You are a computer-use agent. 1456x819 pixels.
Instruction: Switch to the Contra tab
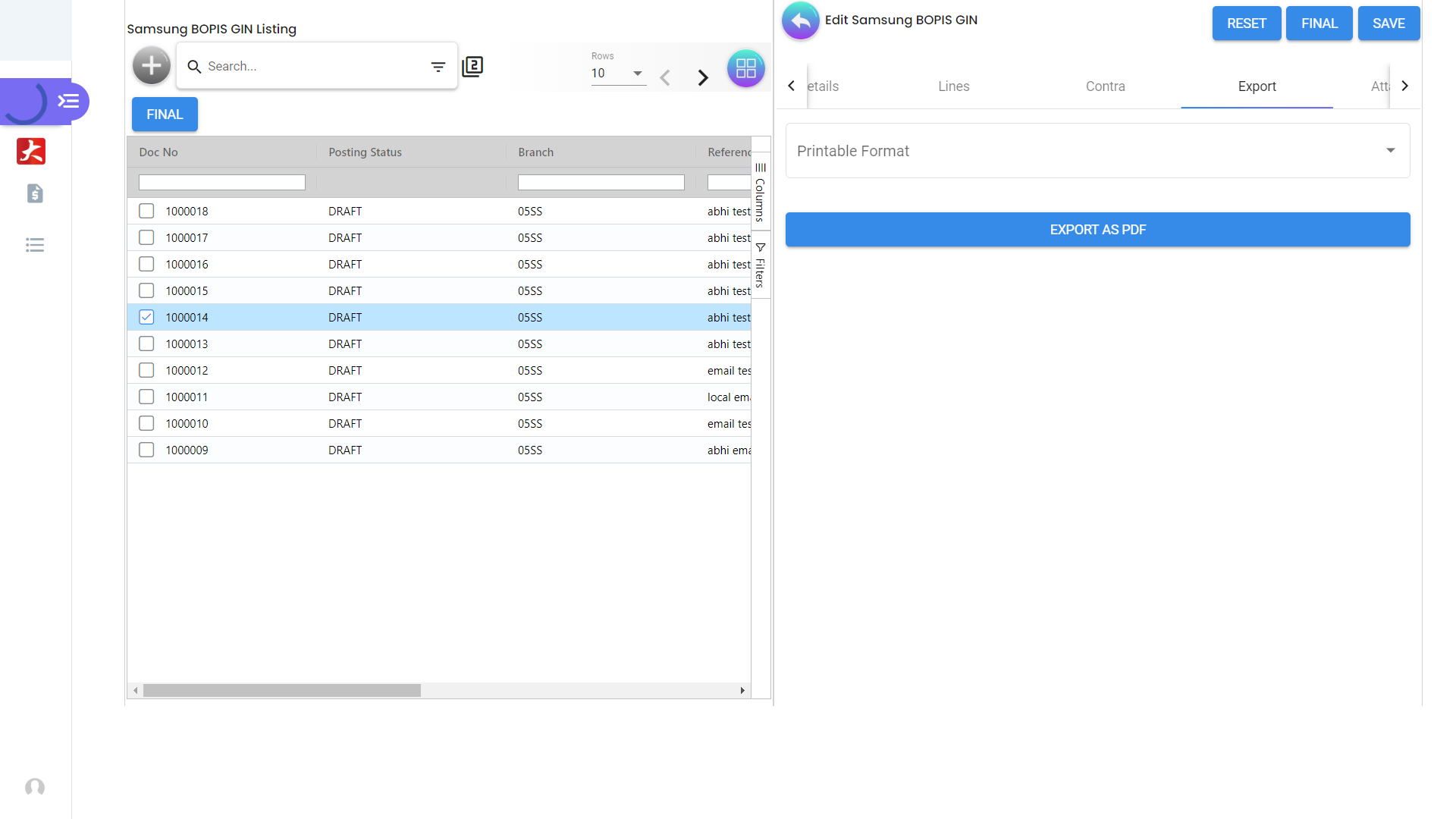tap(1105, 86)
